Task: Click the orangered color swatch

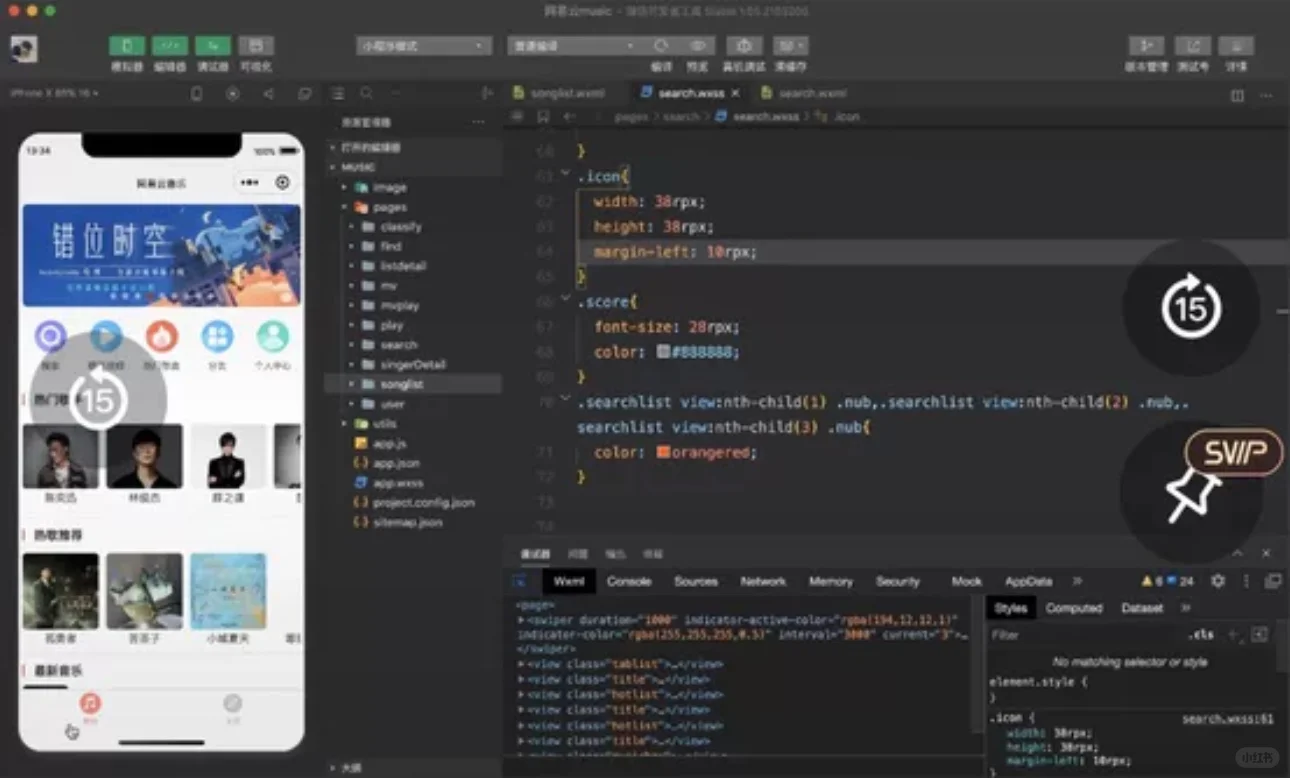Action: click(x=663, y=452)
